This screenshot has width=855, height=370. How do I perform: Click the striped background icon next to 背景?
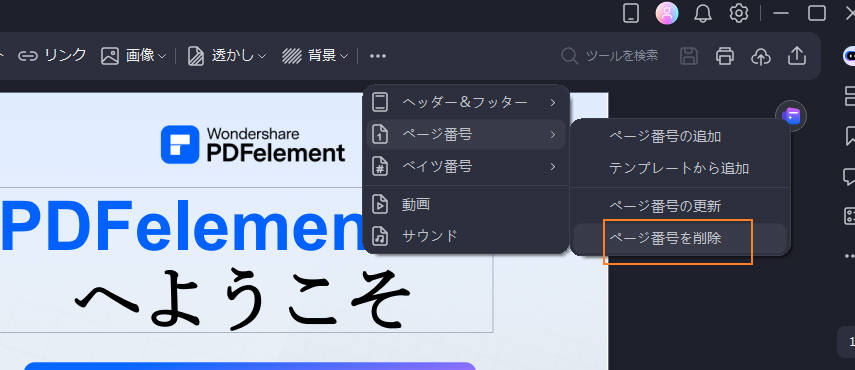click(292, 56)
